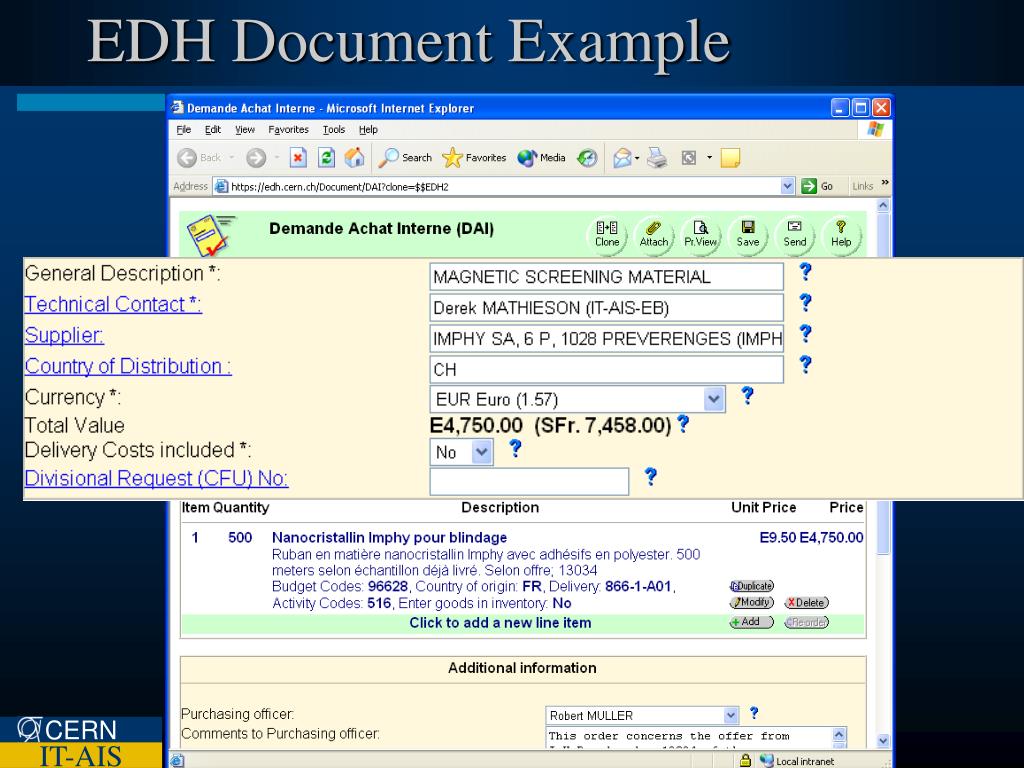Open the File menu
1024x768 pixels.
point(184,129)
